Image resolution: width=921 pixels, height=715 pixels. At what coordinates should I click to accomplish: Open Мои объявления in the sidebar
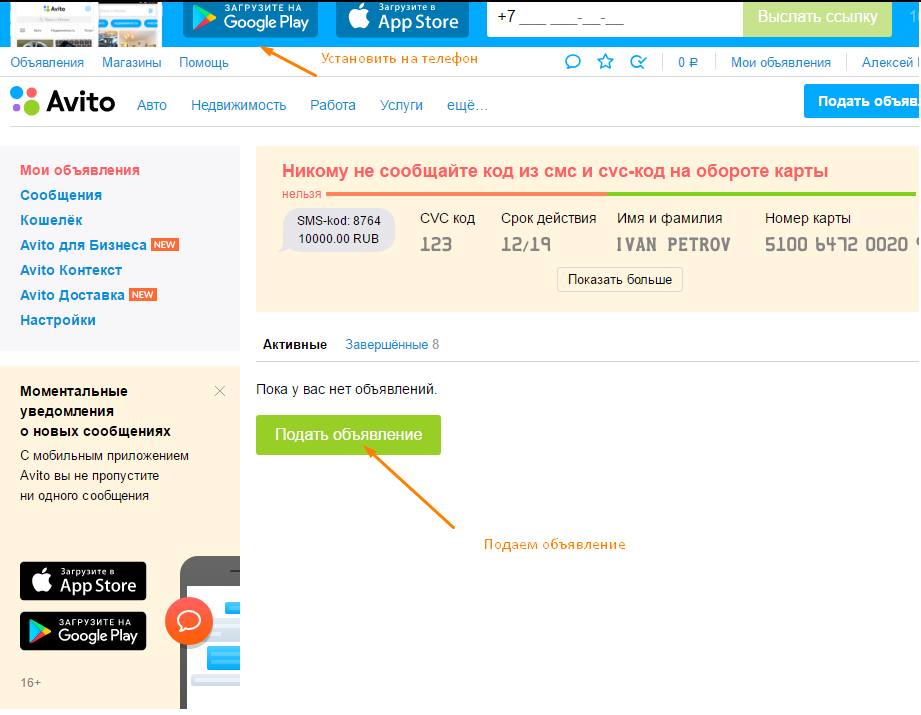point(80,170)
